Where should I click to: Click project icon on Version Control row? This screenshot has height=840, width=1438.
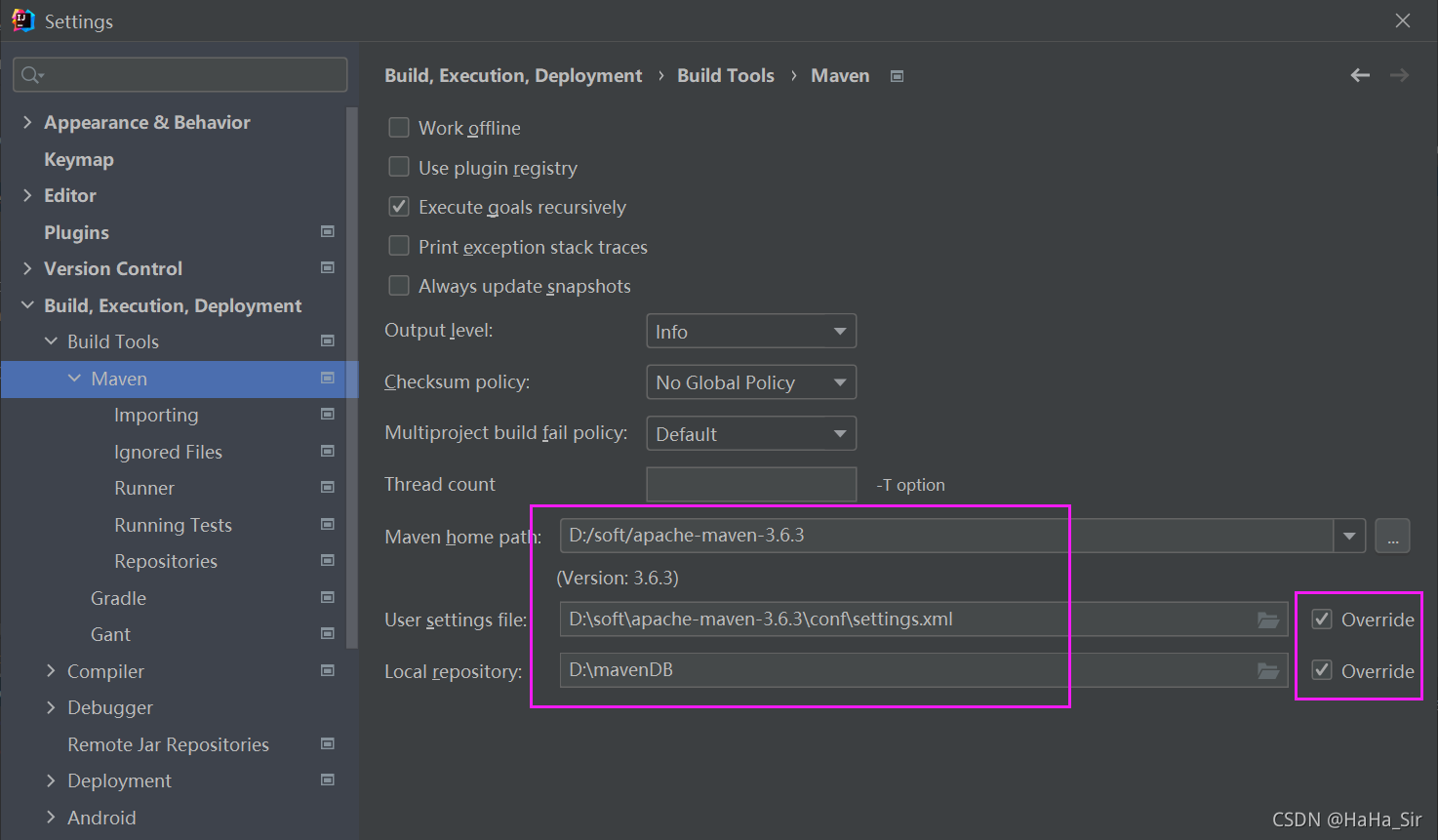pyautogui.click(x=328, y=267)
